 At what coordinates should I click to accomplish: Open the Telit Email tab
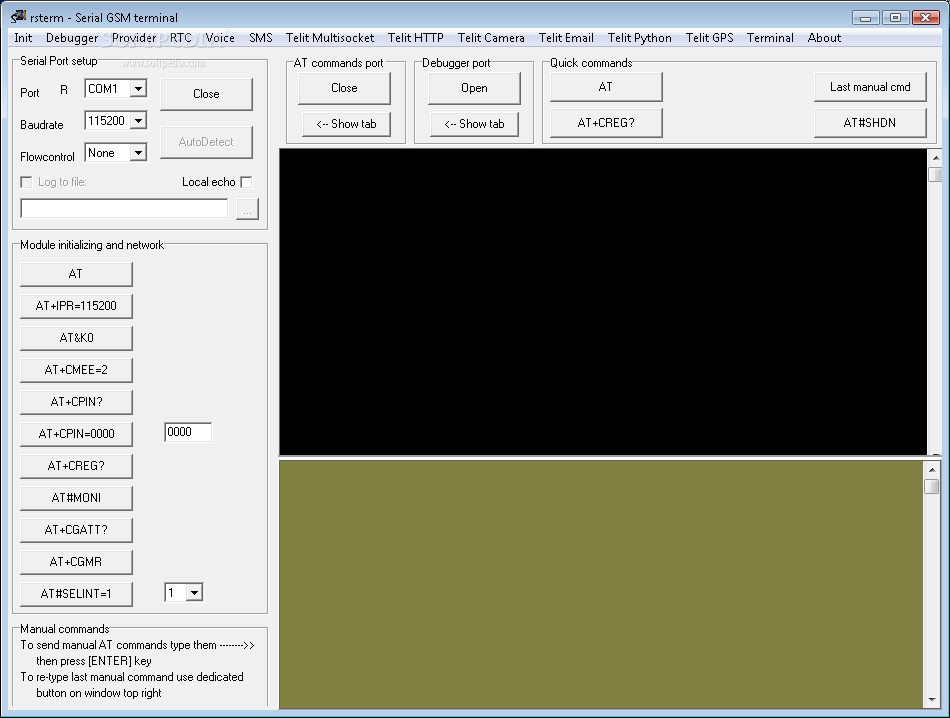pos(566,38)
